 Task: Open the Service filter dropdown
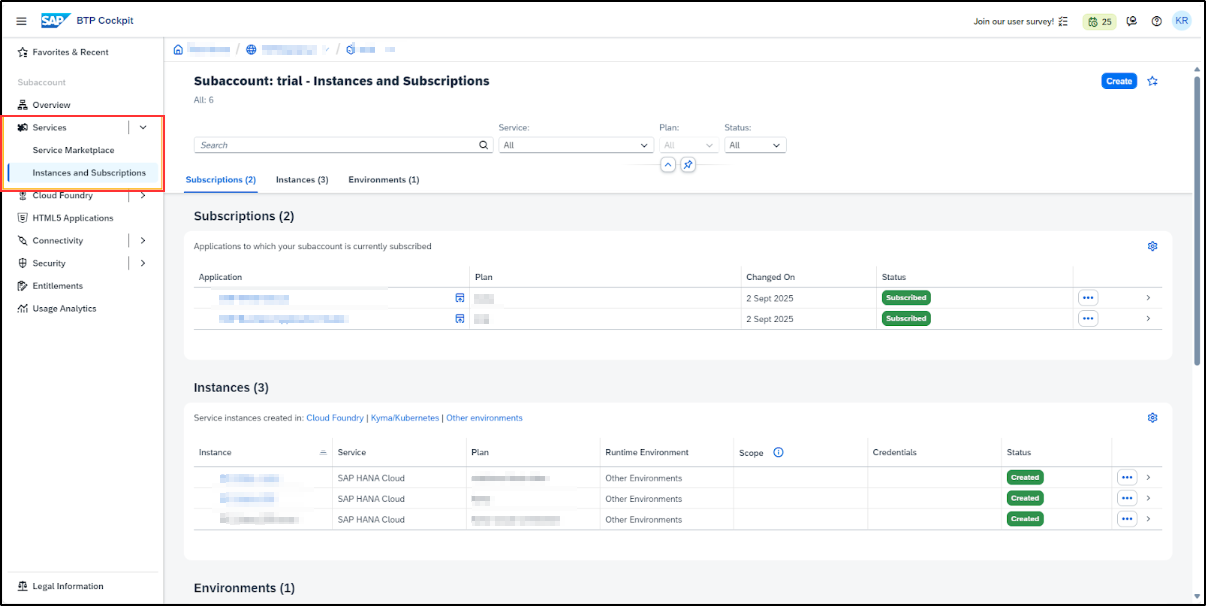click(x=576, y=145)
